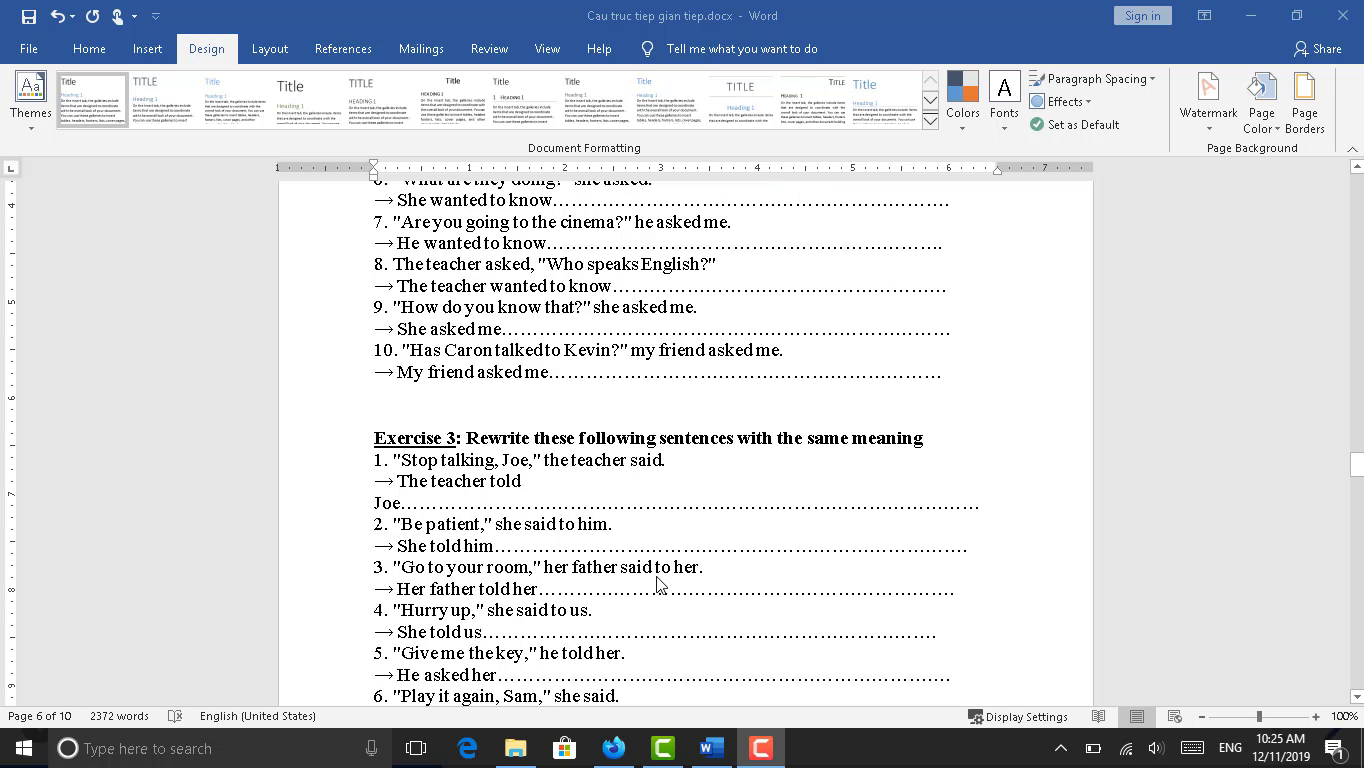1364x768 pixels.
Task: Click the Sign in button
Action: coord(1142,15)
